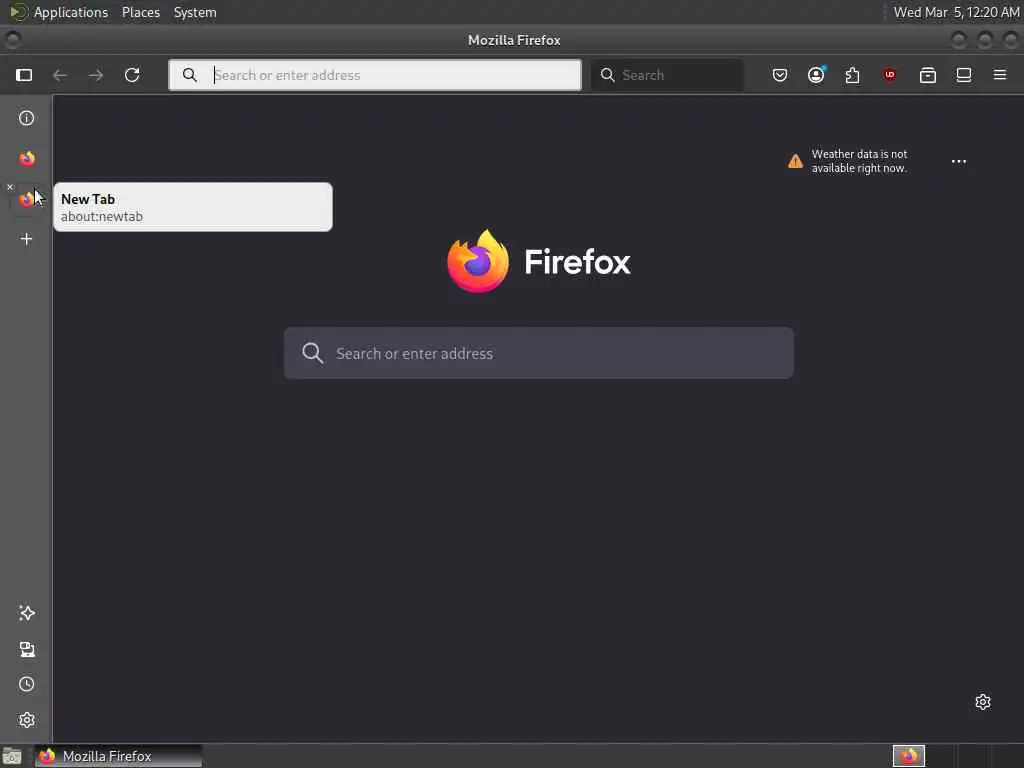Open the Save to Pocket icon
1024x768 pixels.
click(x=780, y=75)
